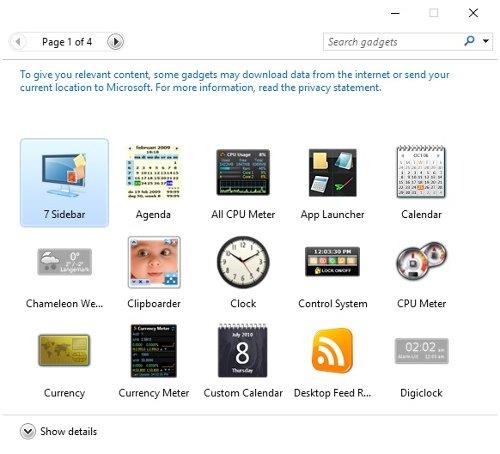Viewport: 500px width, 454px height.
Task: Select the Clipboarder gadget icon
Action: pos(154,262)
